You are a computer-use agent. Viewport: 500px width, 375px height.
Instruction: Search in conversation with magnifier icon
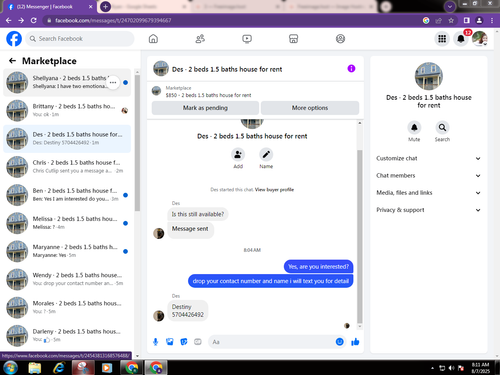[442, 127]
